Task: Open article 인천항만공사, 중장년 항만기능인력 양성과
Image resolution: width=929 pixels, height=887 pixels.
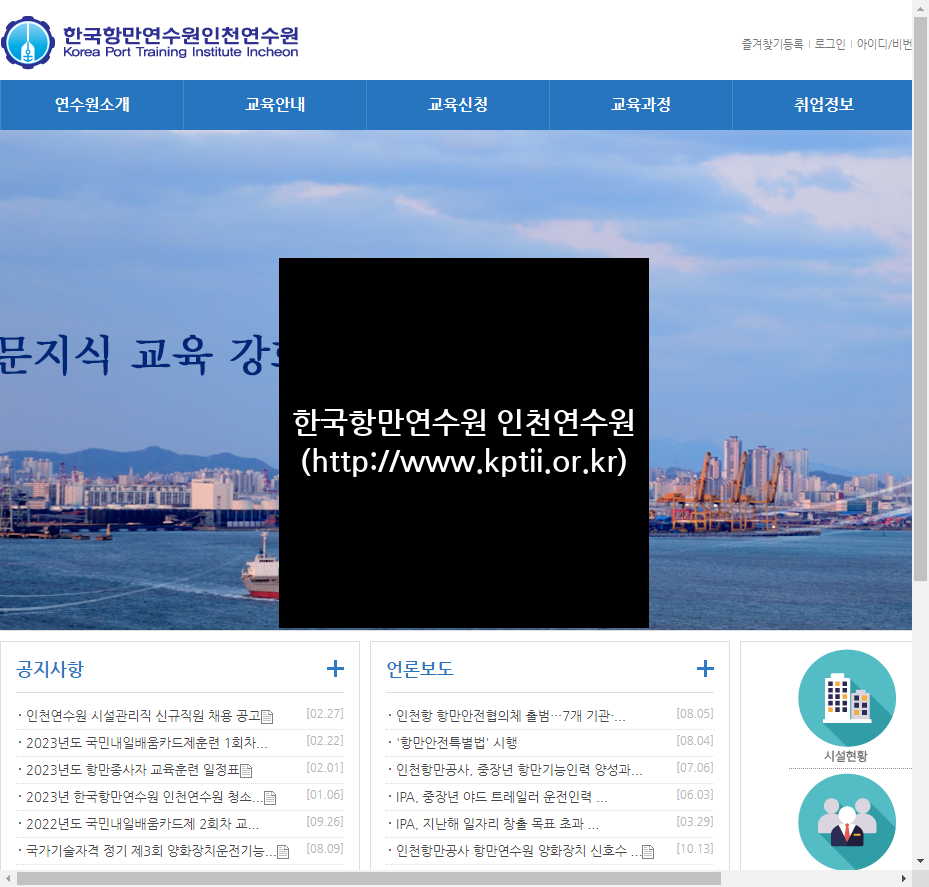Action: [519, 770]
